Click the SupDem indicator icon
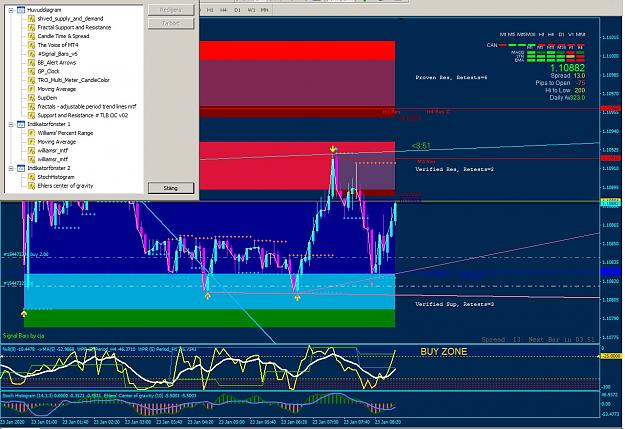This screenshot has height=429, width=625. pos(31,98)
